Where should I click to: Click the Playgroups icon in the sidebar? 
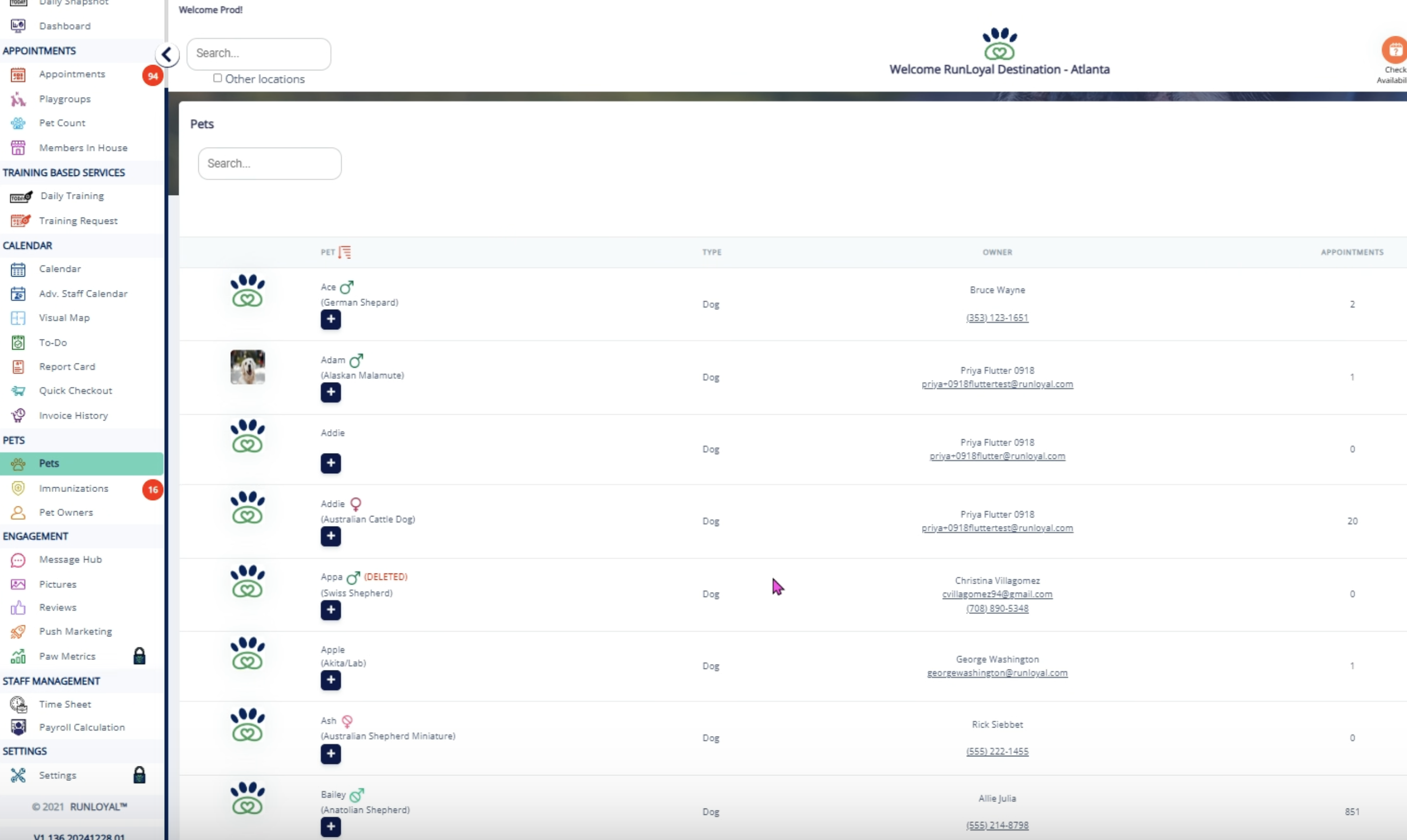coord(18,100)
